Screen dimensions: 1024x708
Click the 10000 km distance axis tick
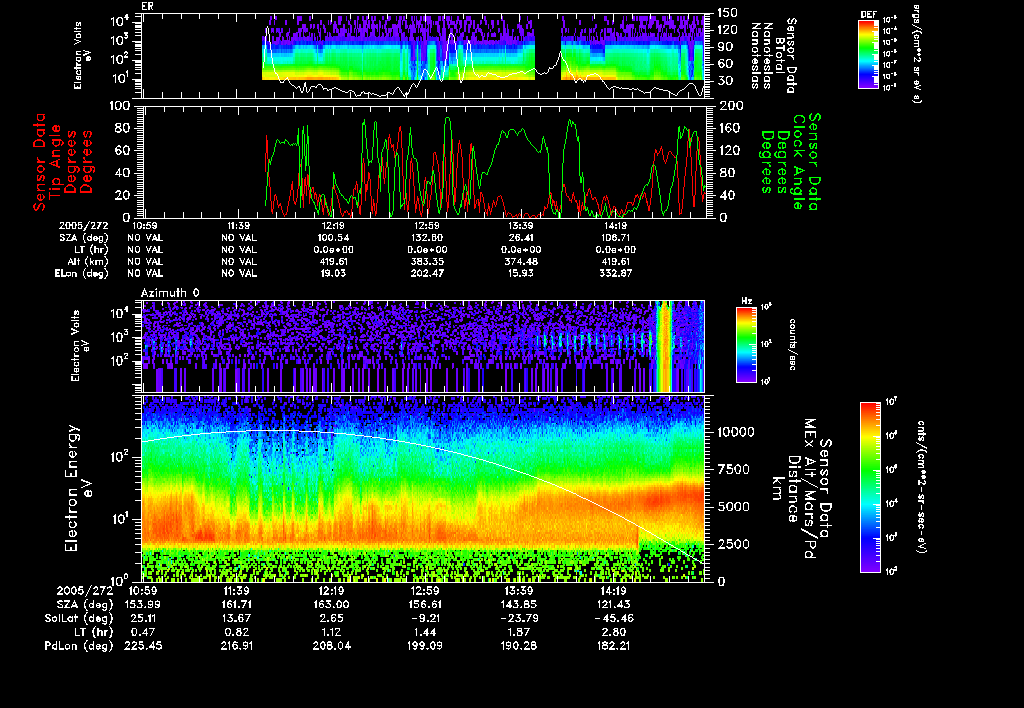[x=736, y=432]
